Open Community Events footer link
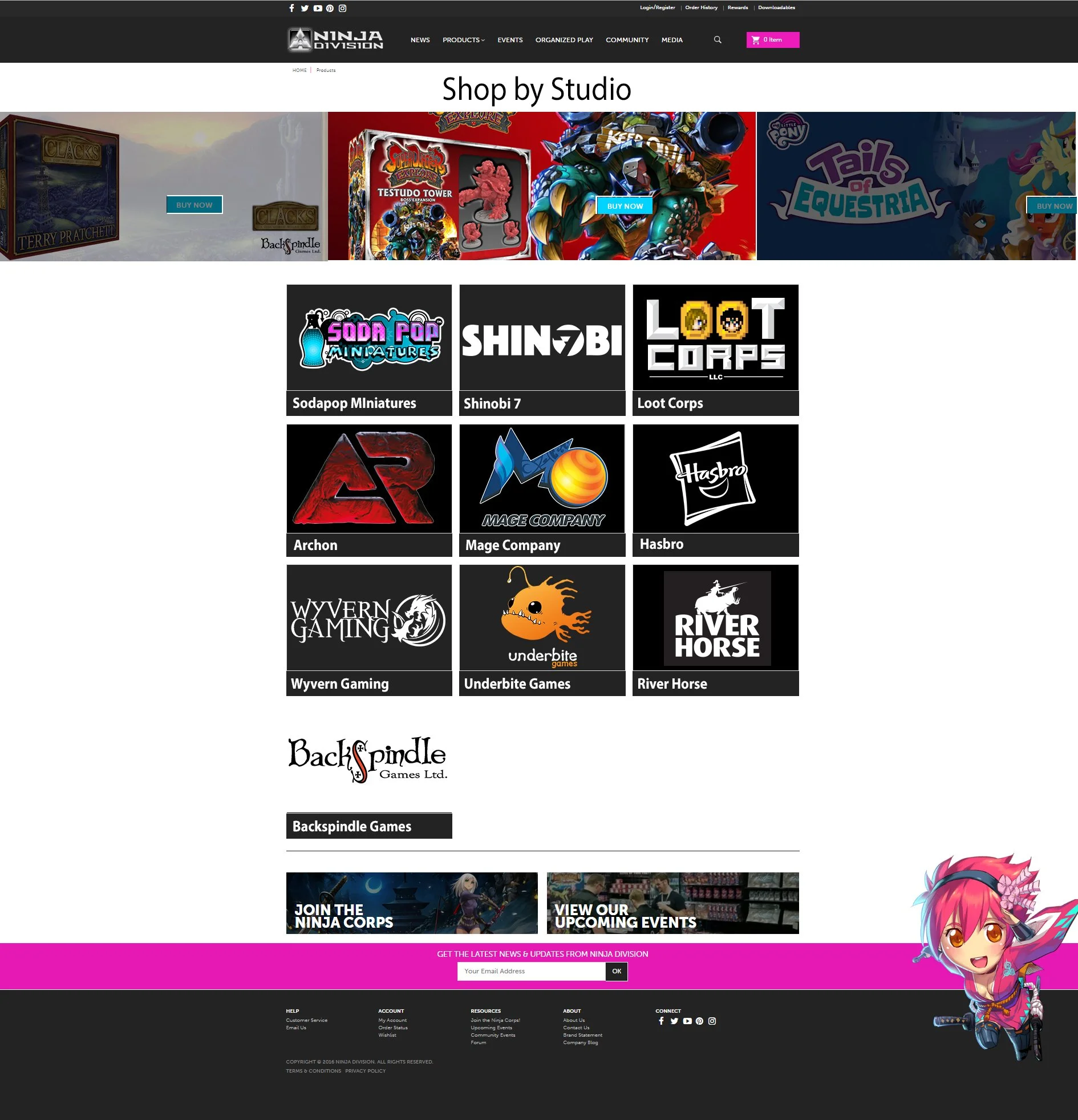Image resolution: width=1078 pixels, height=1120 pixels. point(493,1035)
